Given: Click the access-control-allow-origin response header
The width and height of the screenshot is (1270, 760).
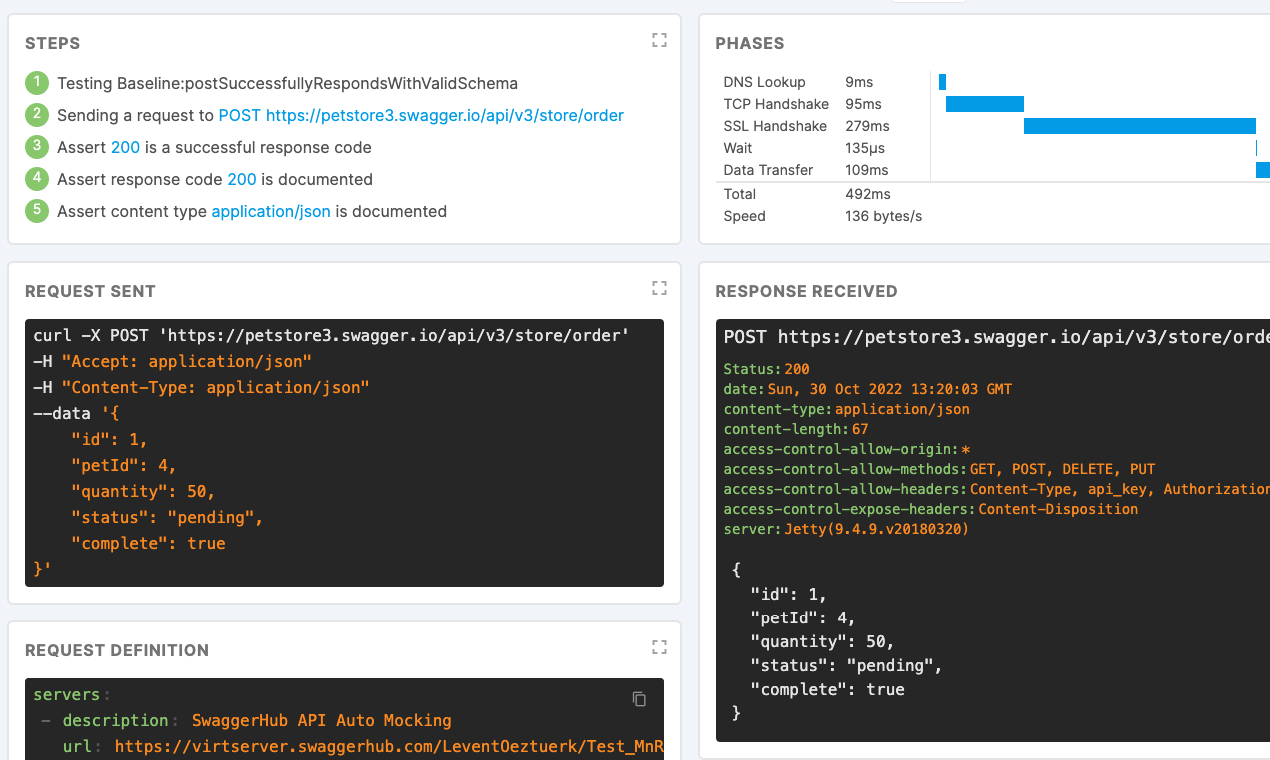Looking at the screenshot, I should click(847, 449).
